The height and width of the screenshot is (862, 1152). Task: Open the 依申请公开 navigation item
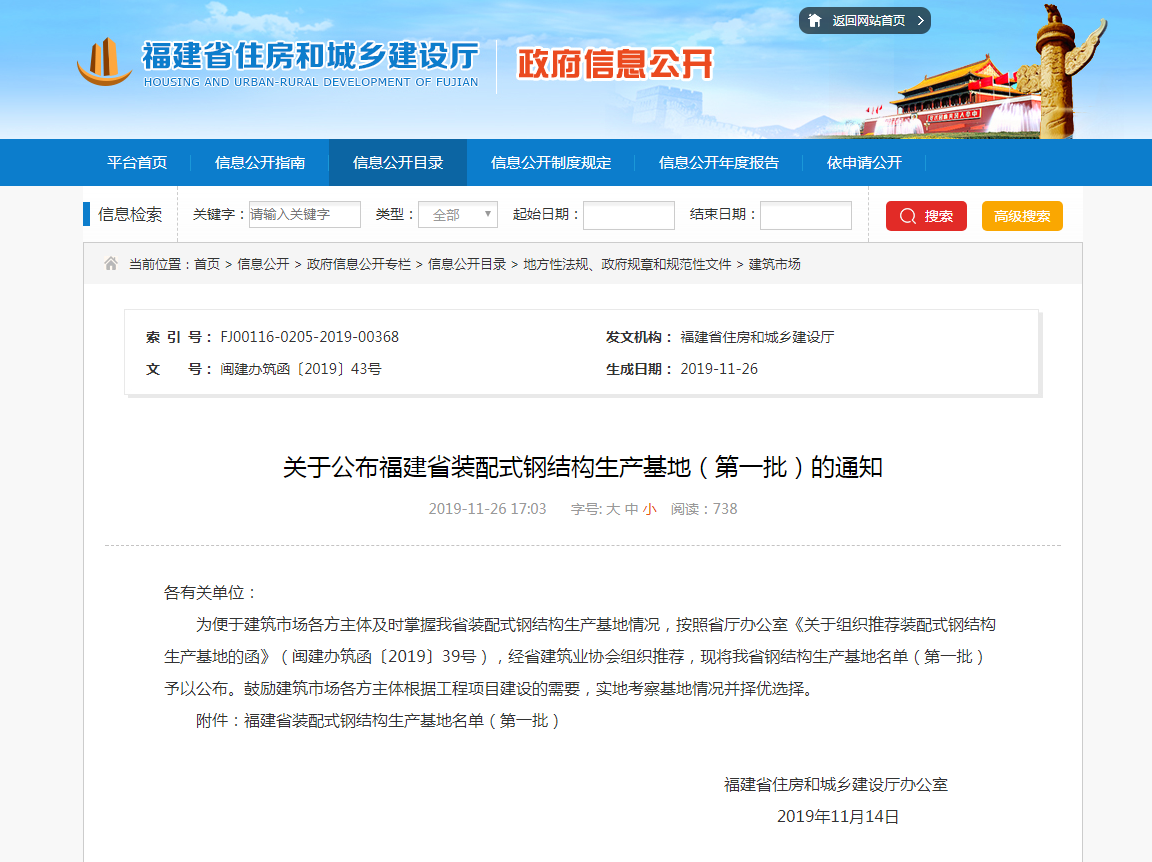click(864, 163)
